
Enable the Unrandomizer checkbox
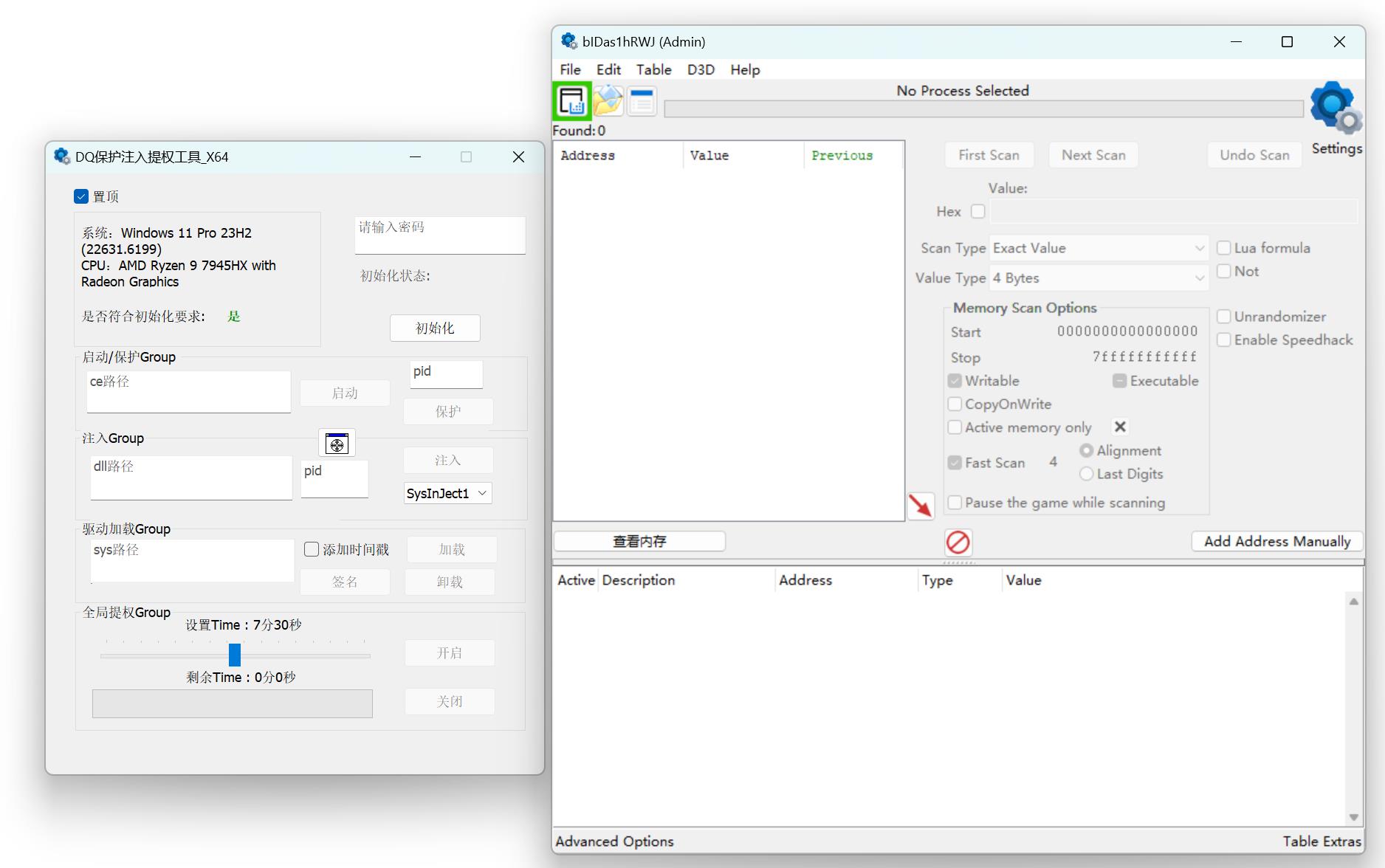pos(1223,317)
